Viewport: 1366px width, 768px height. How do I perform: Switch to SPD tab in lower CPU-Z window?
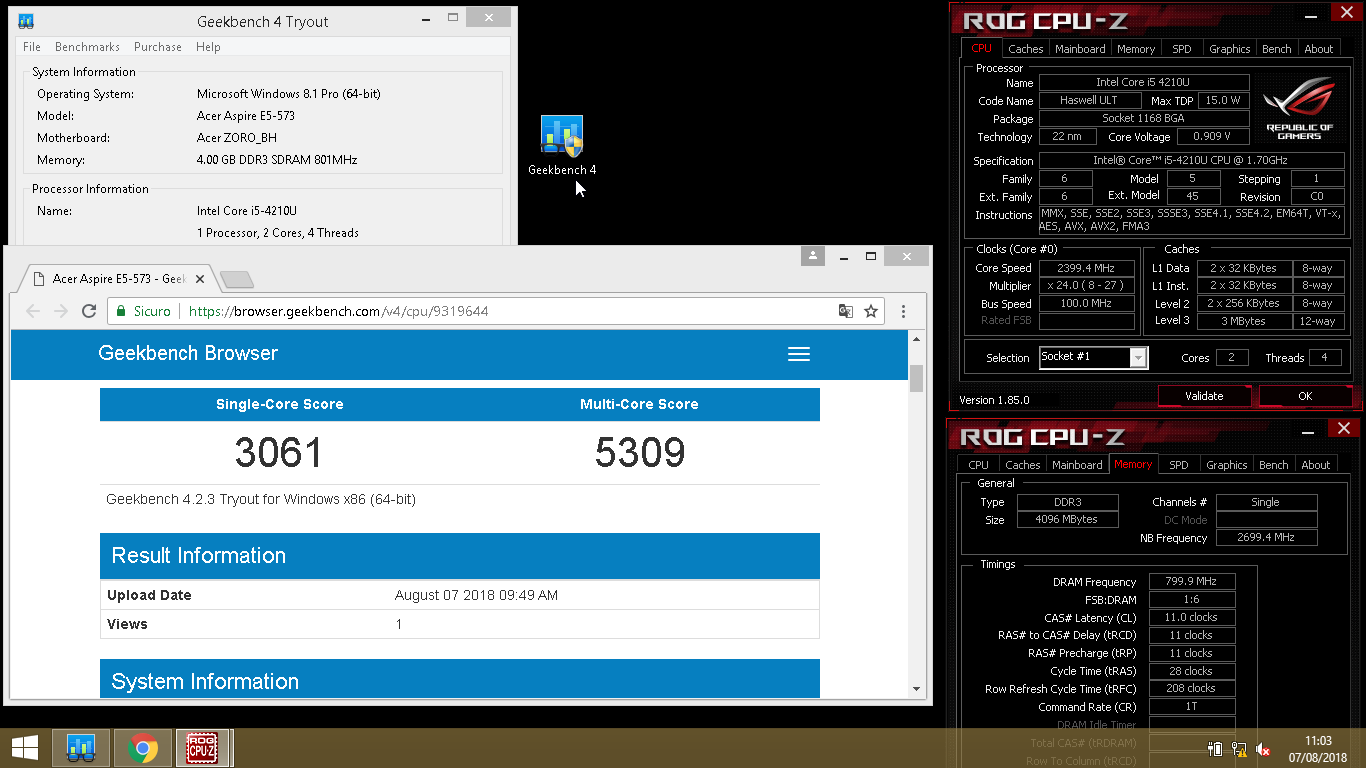[x=1179, y=465]
